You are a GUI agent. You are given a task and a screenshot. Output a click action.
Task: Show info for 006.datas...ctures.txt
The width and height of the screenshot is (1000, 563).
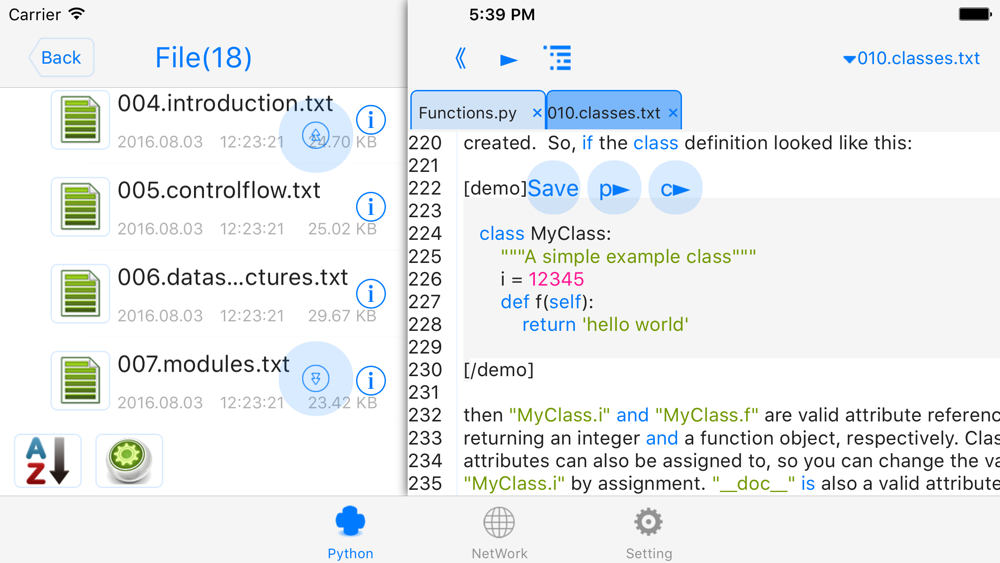point(371,294)
